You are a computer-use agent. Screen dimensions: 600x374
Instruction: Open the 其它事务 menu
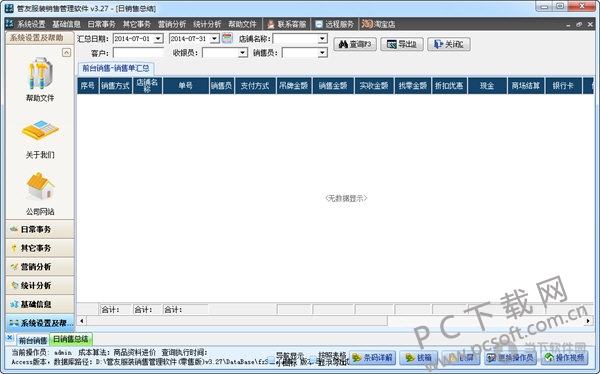(x=137, y=24)
